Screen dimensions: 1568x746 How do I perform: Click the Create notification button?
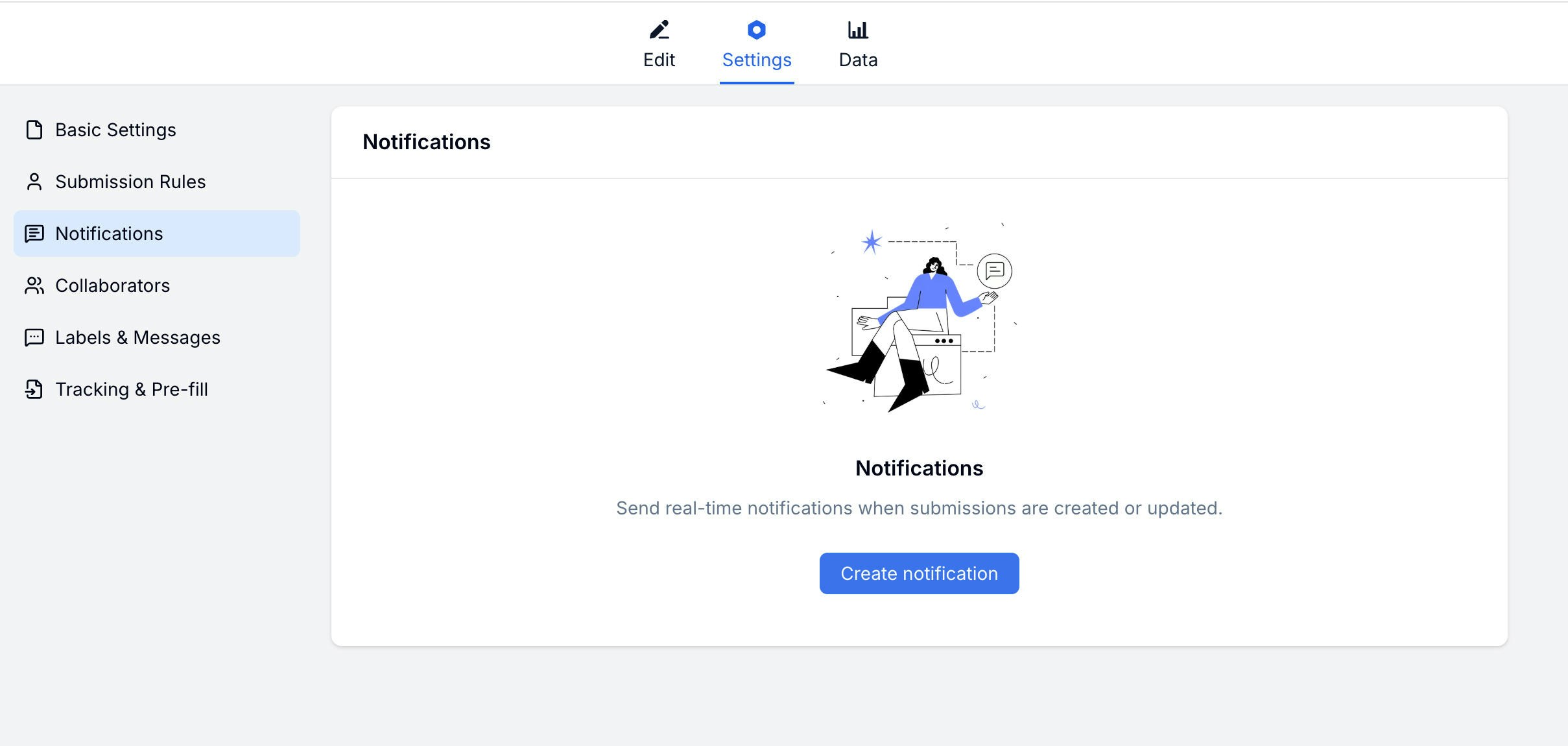pyautogui.click(x=919, y=573)
